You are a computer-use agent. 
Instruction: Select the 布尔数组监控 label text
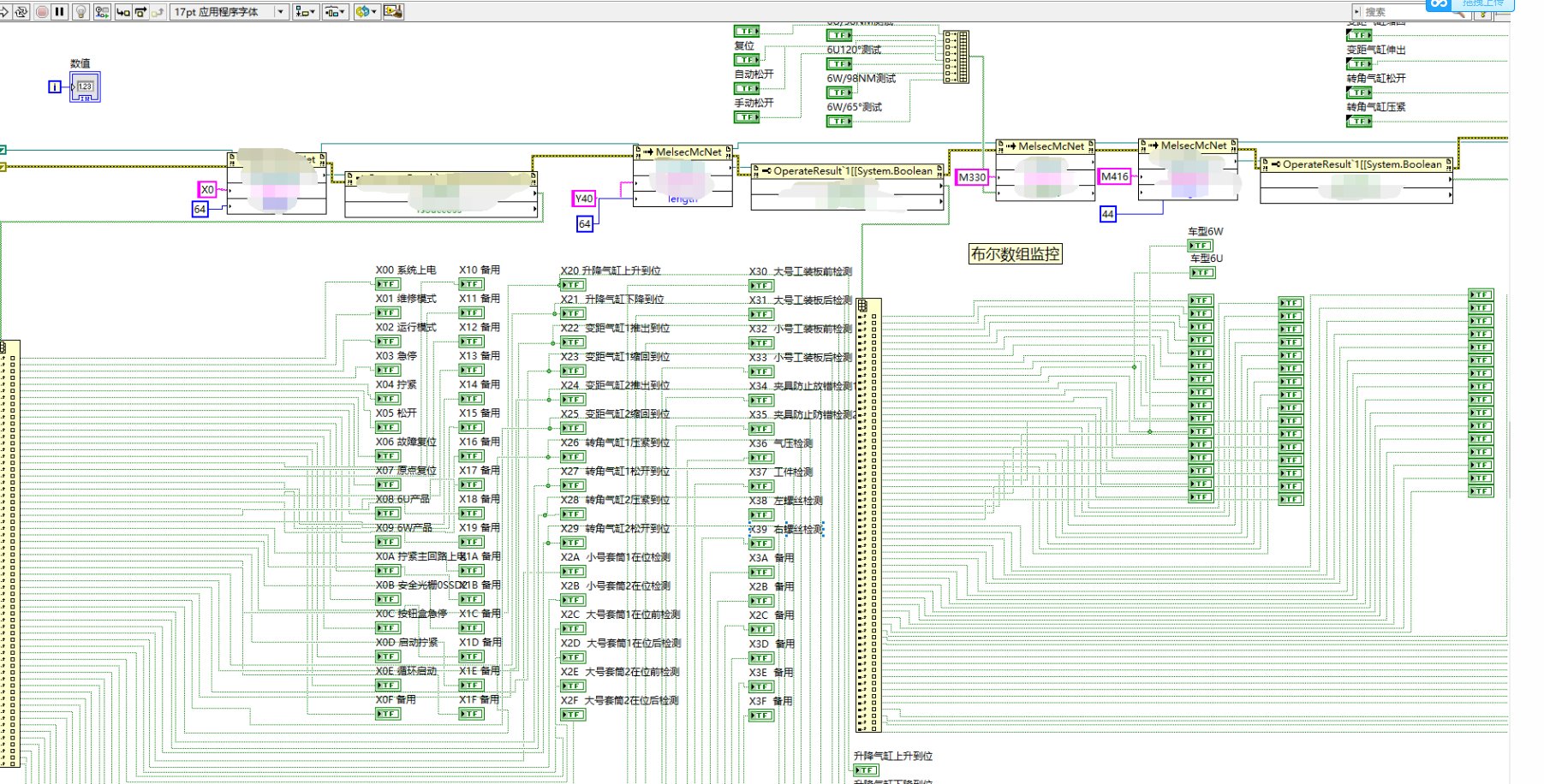click(x=1015, y=254)
